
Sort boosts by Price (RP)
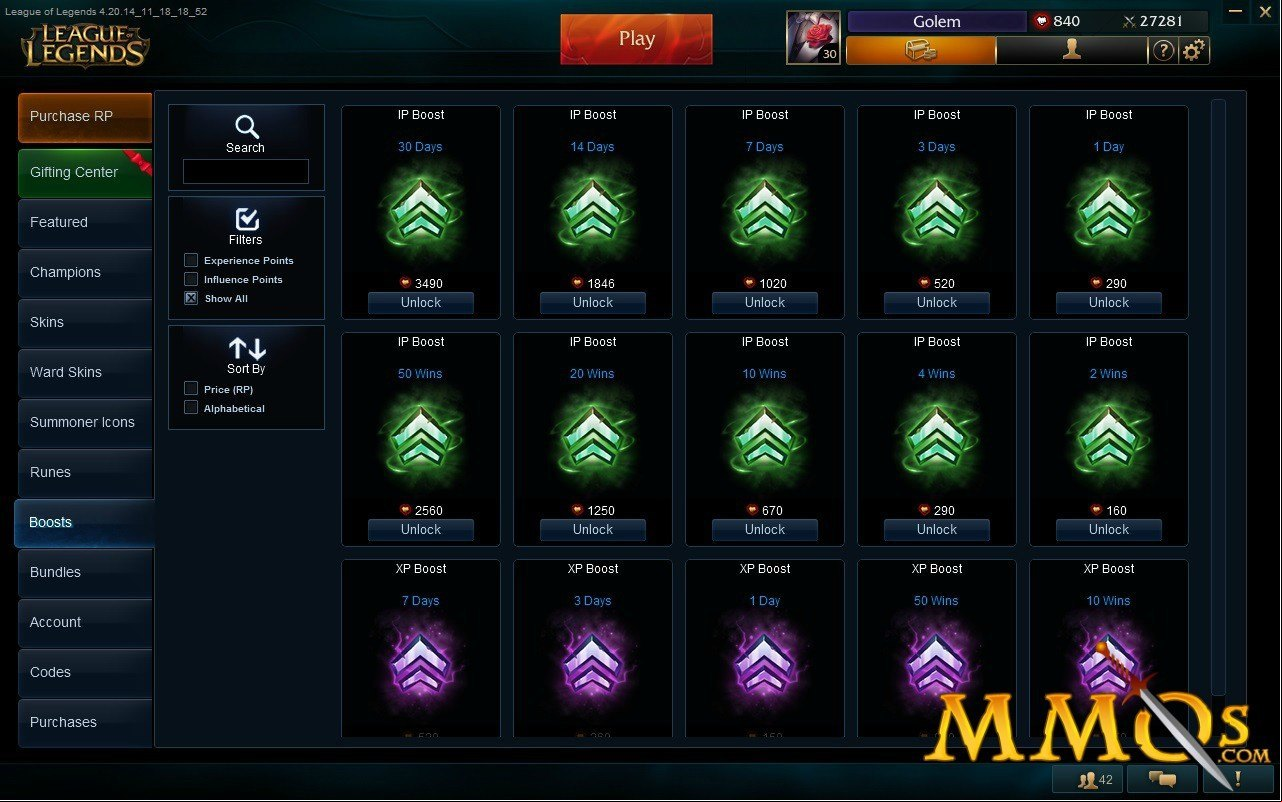tap(191, 388)
